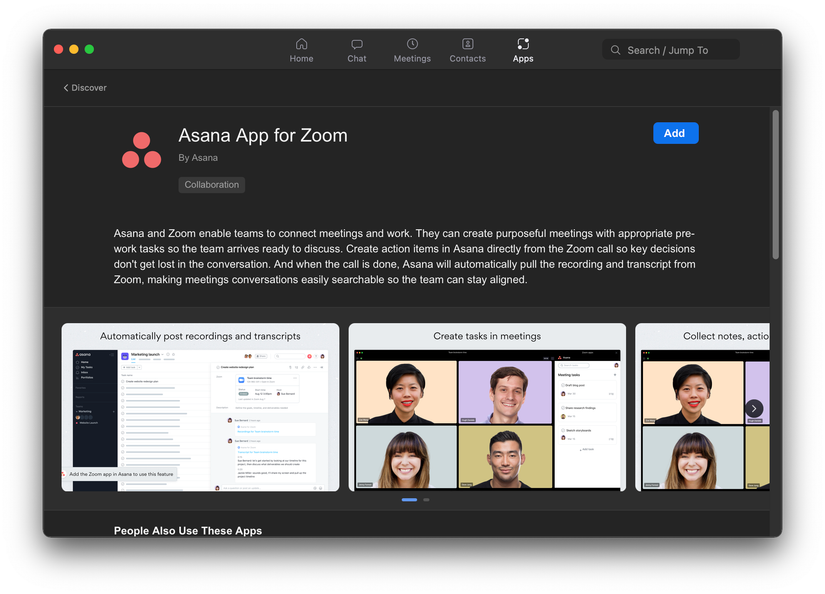
Task: Minimize the window with the yellow button
Action: coord(74,49)
